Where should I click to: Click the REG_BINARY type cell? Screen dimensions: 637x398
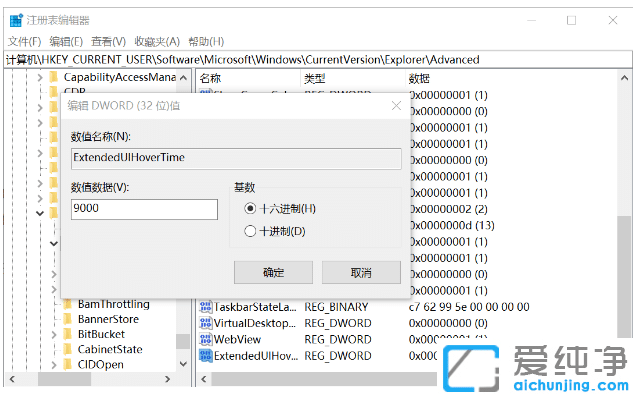tap(336, 307)
